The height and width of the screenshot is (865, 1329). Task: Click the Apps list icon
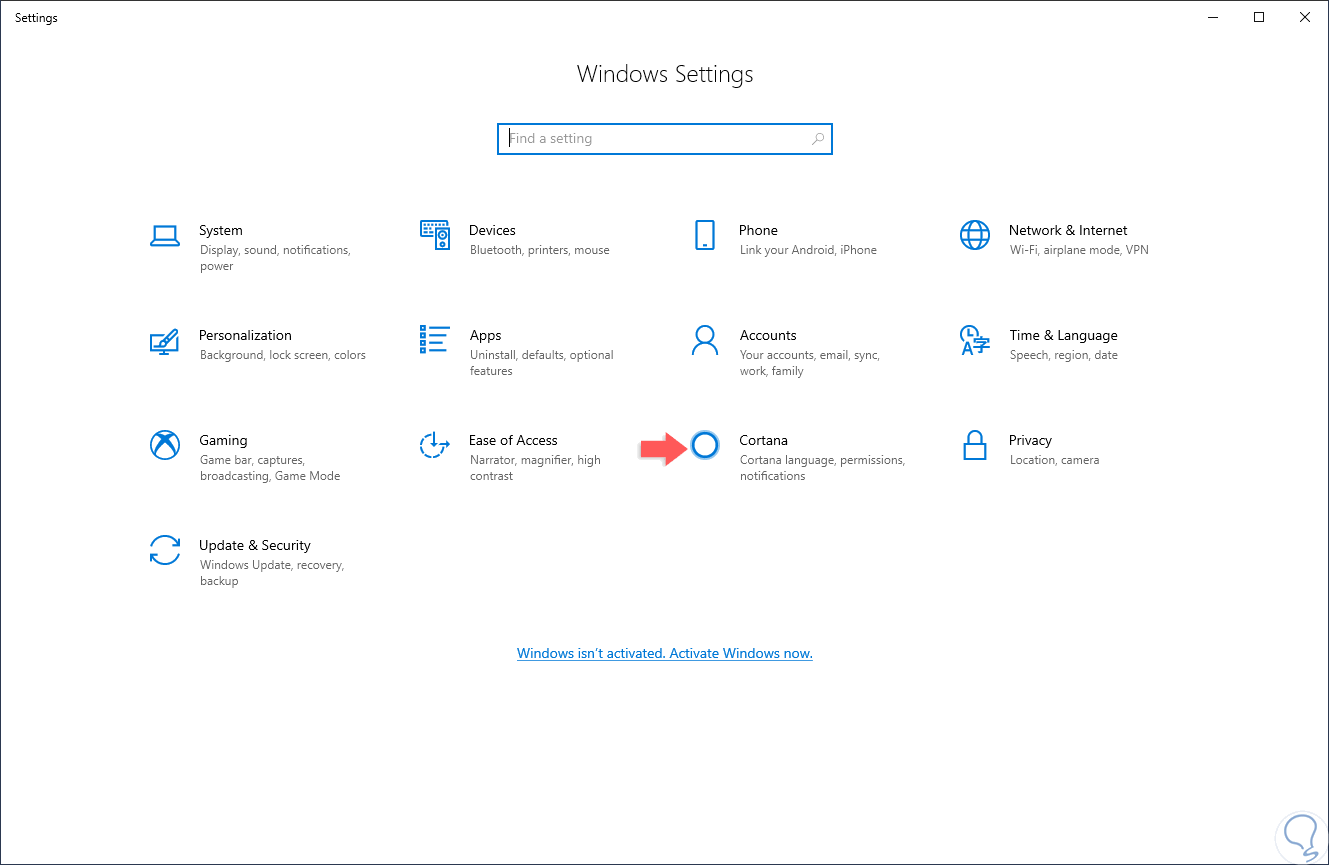434,340
